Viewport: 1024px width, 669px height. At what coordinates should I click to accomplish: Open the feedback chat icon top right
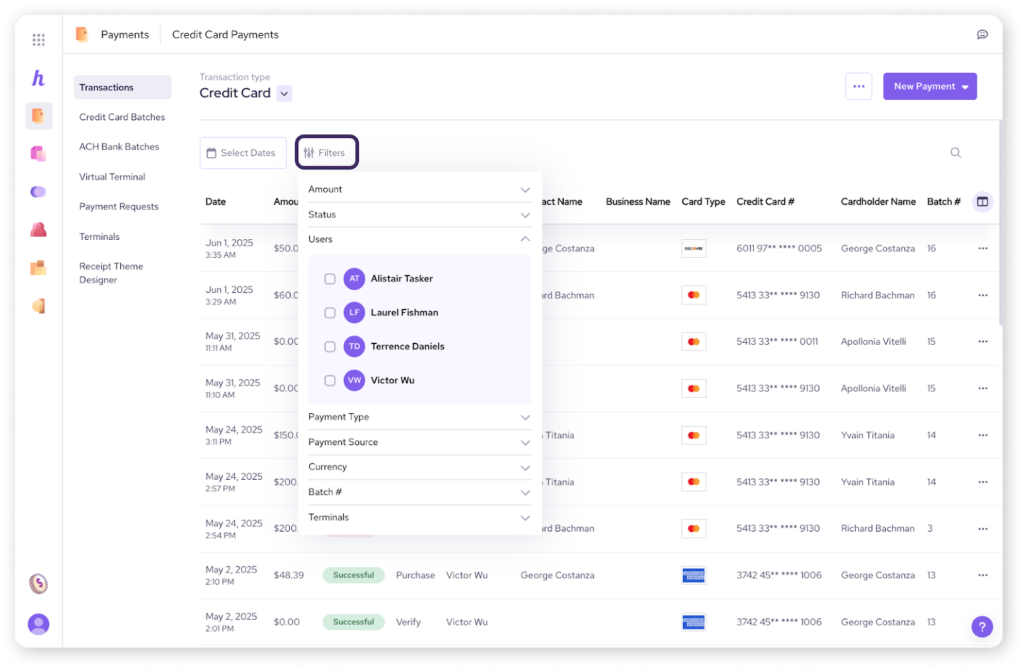tap(982, 33)
